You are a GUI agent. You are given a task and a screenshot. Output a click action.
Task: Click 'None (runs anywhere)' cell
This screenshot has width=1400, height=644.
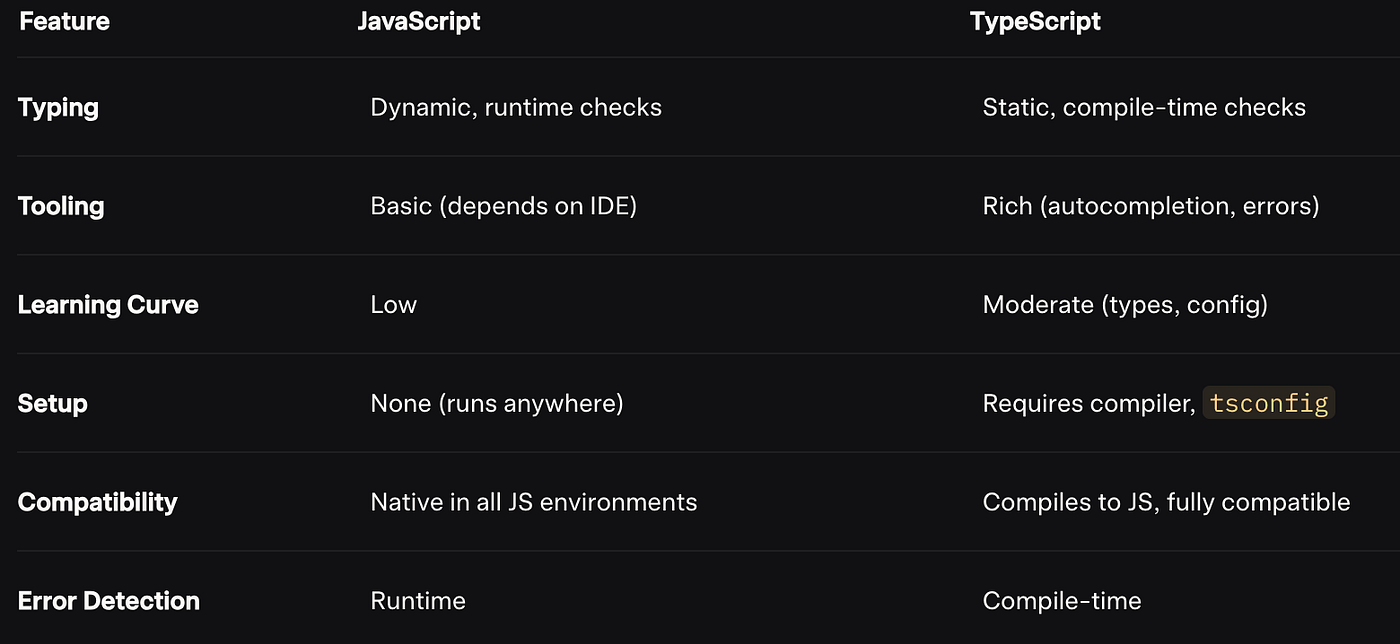pos(496,404)
